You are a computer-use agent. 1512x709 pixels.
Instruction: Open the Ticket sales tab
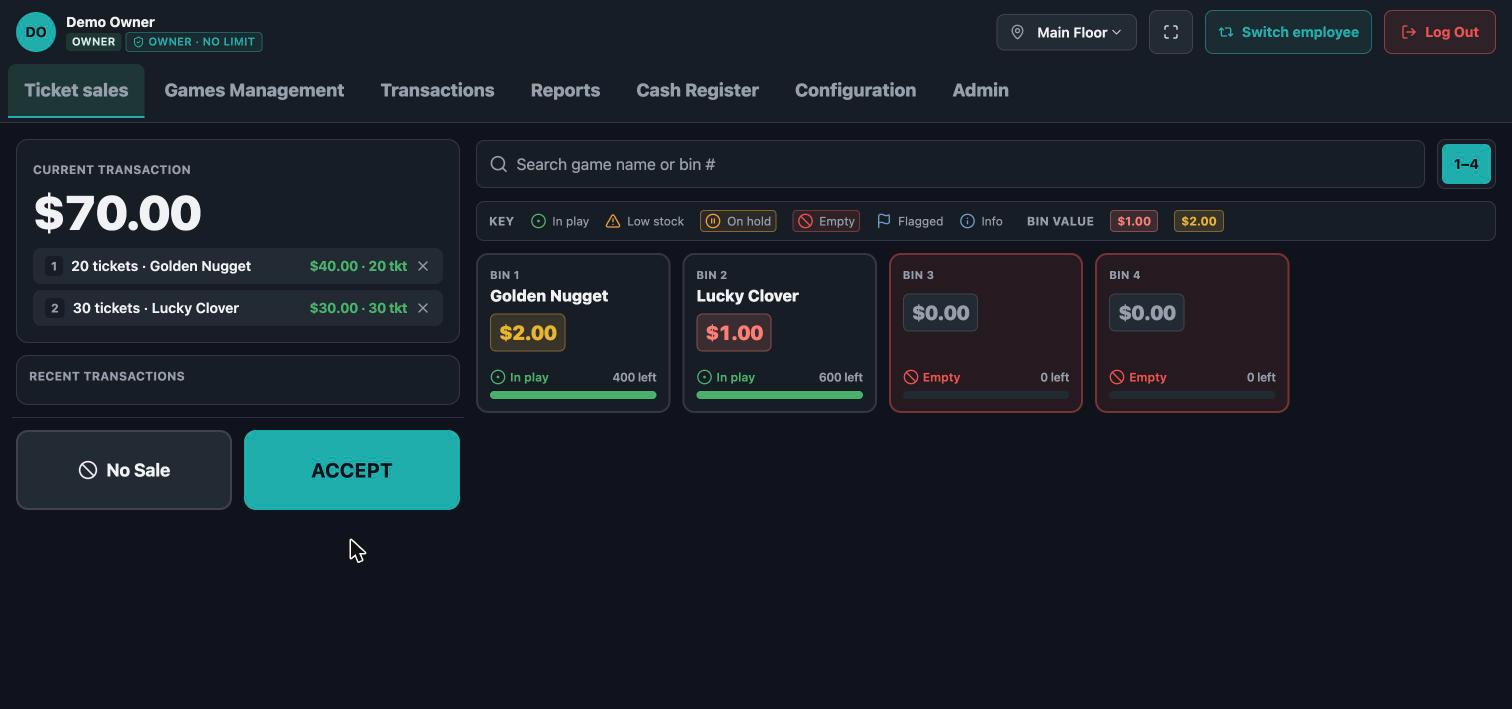[76, 90]
